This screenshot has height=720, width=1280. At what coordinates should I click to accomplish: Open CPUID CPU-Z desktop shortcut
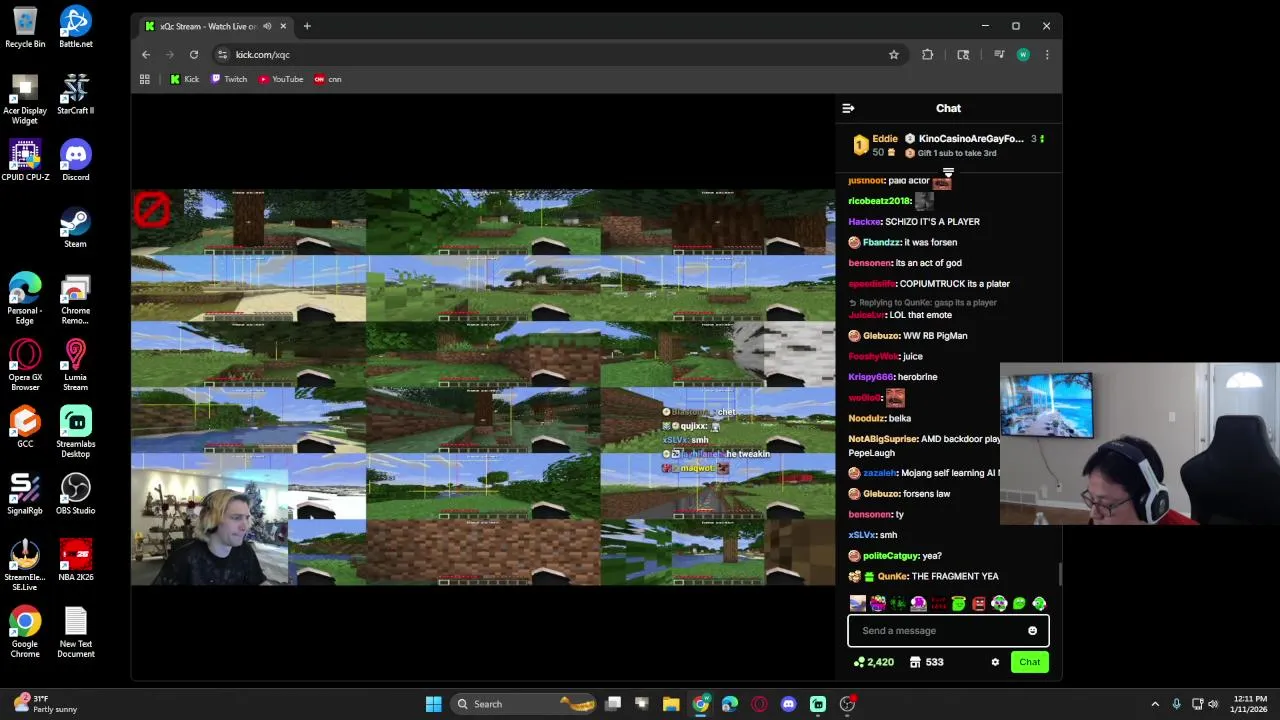pos(25,160)
